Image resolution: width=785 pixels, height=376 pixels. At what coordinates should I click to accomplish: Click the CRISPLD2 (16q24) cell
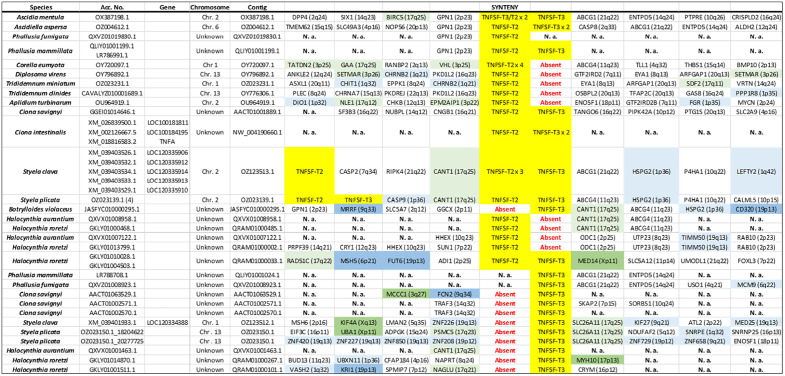[x=757, y=16]
